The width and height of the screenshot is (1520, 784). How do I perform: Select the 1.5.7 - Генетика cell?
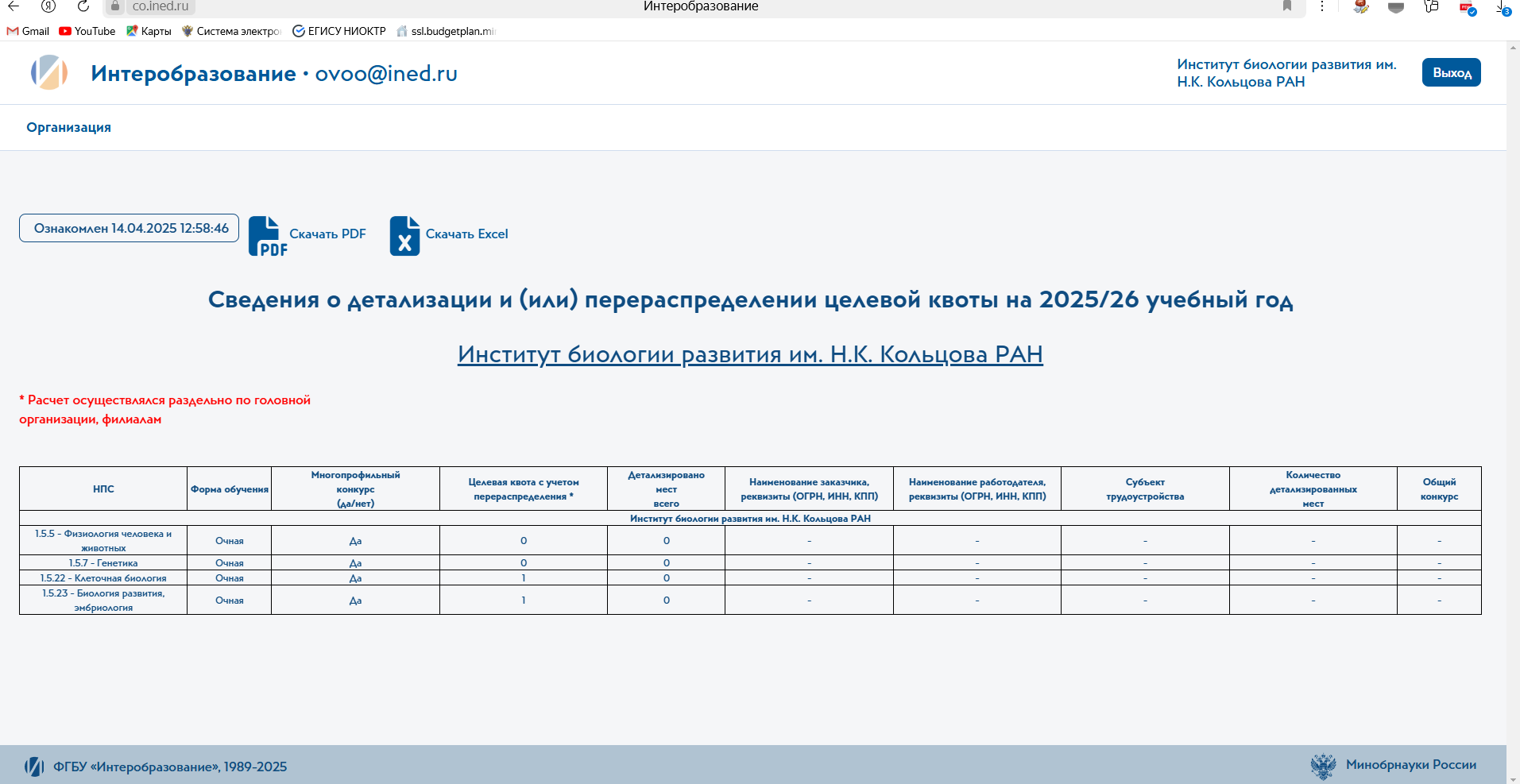tap(103, 562)
